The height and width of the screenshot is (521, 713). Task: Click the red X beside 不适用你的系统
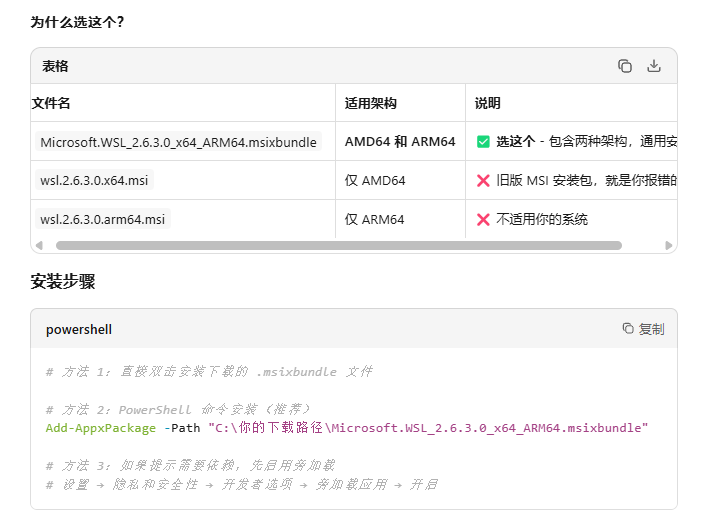(483, 220)
